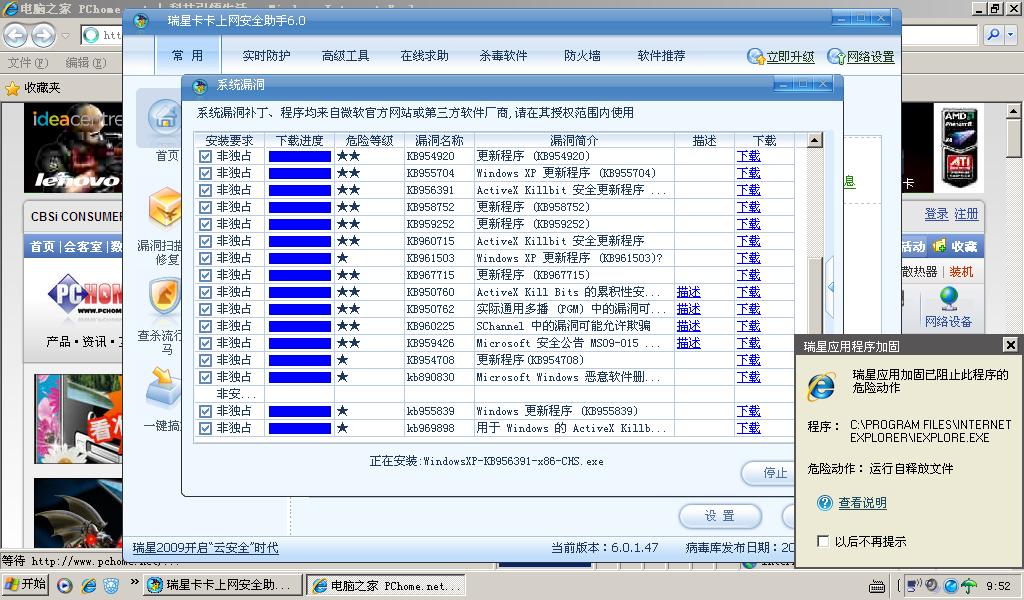The width and height of the screenshot is (1024, 600).
Task: Click the browser back arrow button
Action: pyautogui.click(x=16, y=35)
